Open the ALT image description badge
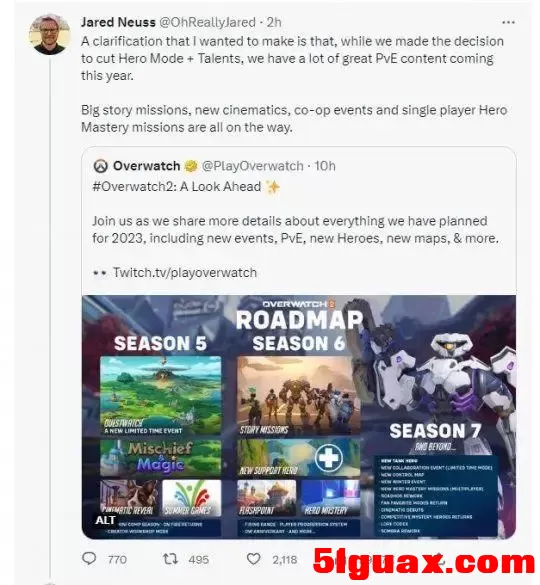Viewport: 540px width, 585px height. coord(105,520)
